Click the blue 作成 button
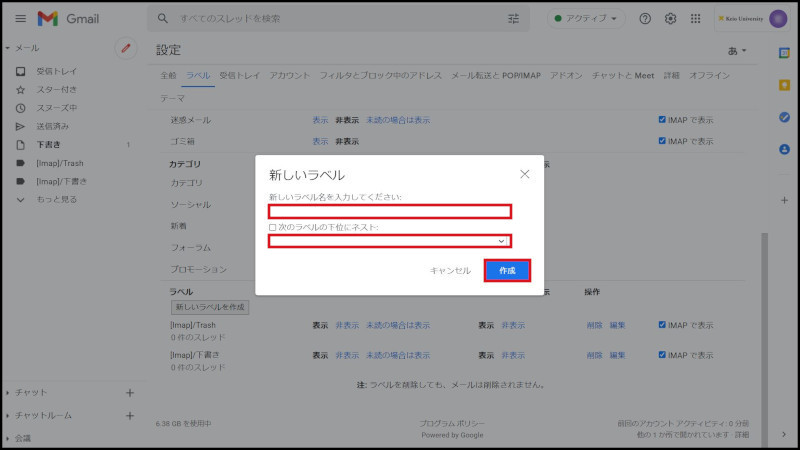The image size is (800, 450). pos(507,270)
